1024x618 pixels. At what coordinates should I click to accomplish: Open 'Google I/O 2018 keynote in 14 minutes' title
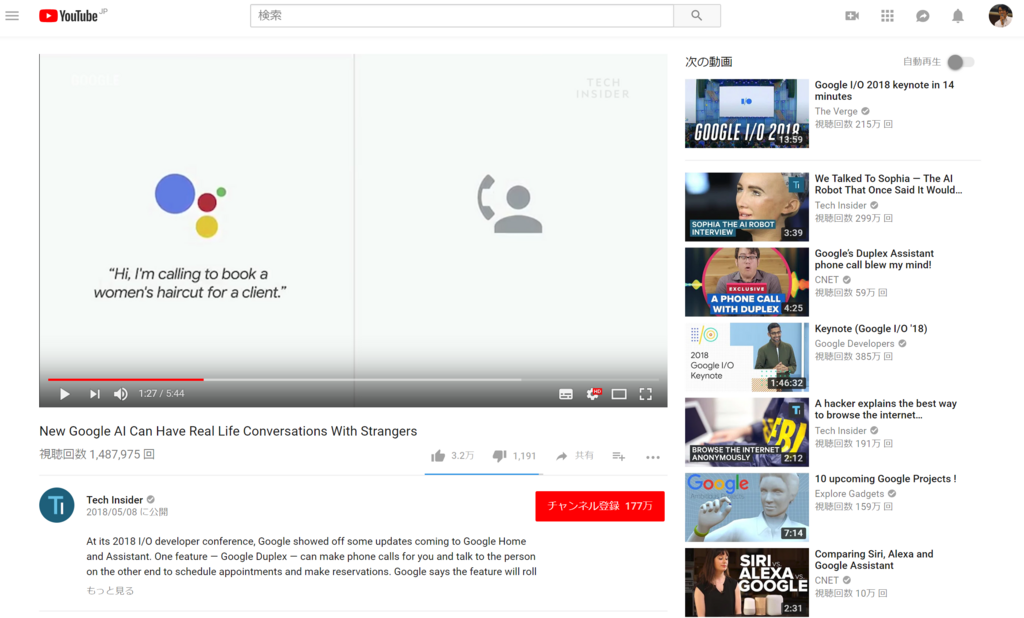click(x=884, y=91)
